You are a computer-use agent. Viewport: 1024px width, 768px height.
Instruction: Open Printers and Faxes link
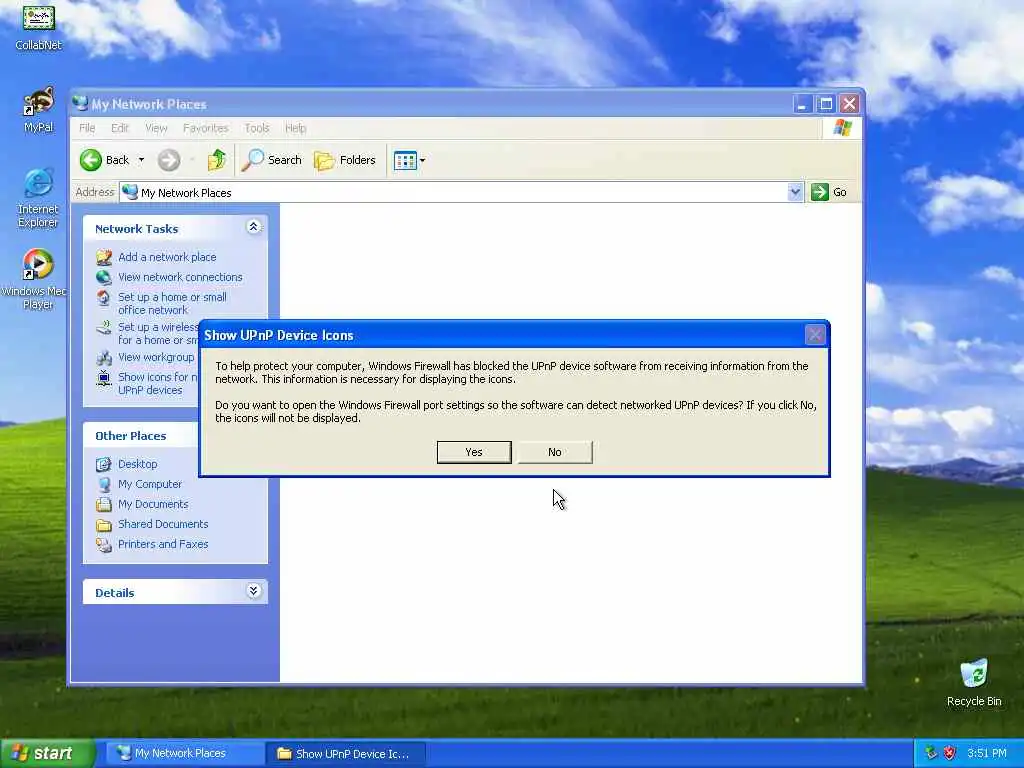[163, 544]
